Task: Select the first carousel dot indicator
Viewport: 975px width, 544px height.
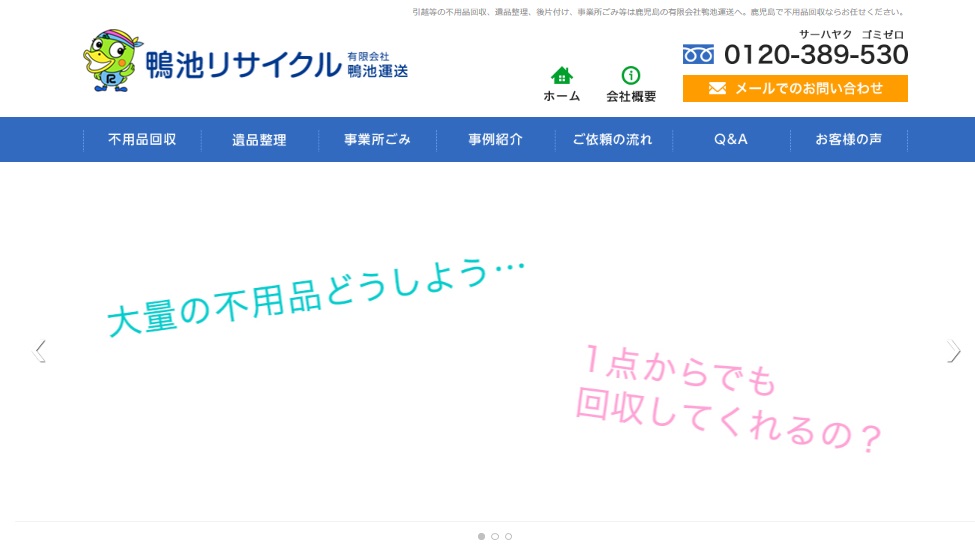Action: 481,537
